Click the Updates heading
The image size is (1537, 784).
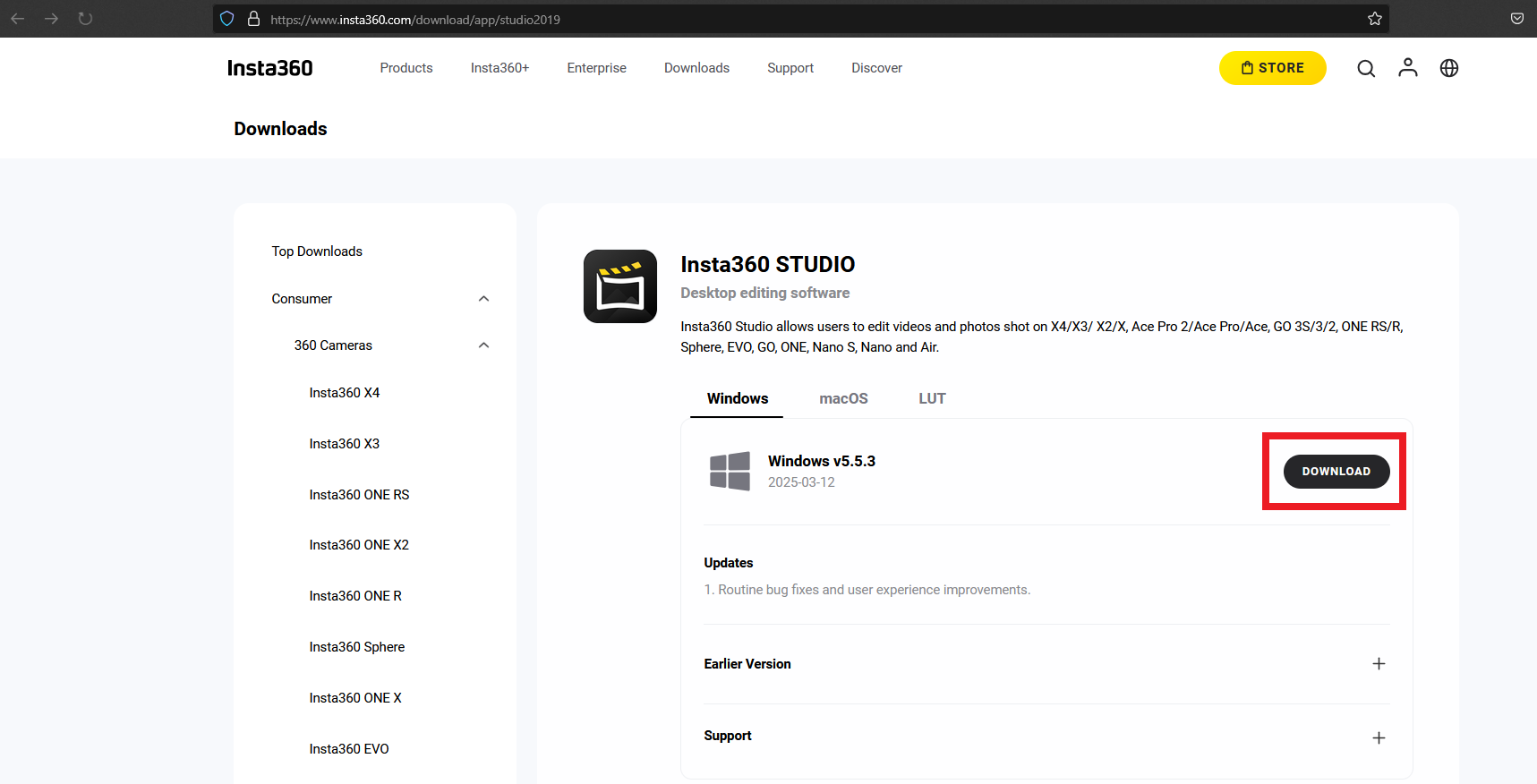[x=729, y=563]
